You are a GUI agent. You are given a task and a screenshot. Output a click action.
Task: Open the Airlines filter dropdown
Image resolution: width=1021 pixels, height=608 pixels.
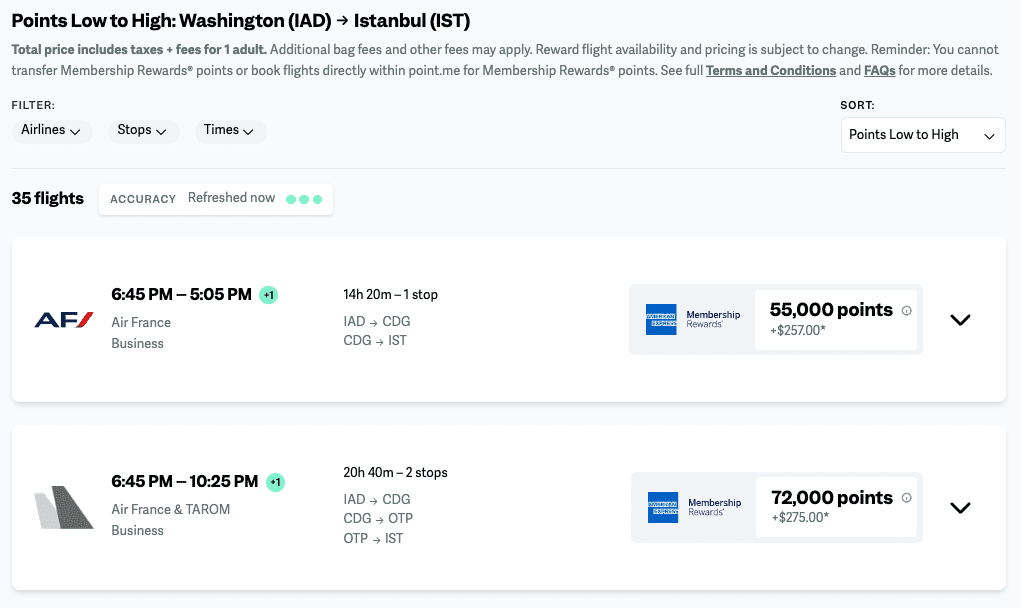point(52,131)
